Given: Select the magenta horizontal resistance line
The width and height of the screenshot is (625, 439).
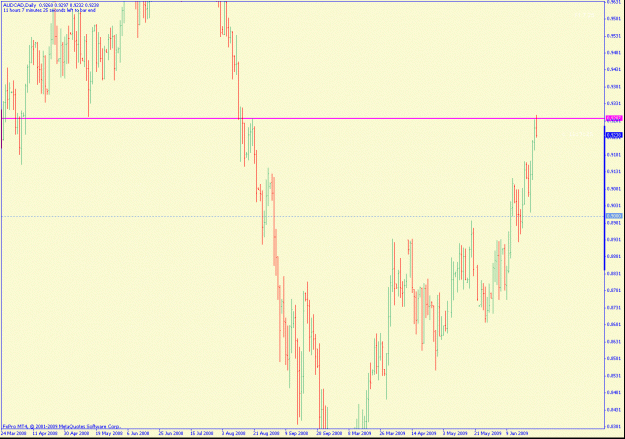Looking at the screenshot, I should pos(303,118).
